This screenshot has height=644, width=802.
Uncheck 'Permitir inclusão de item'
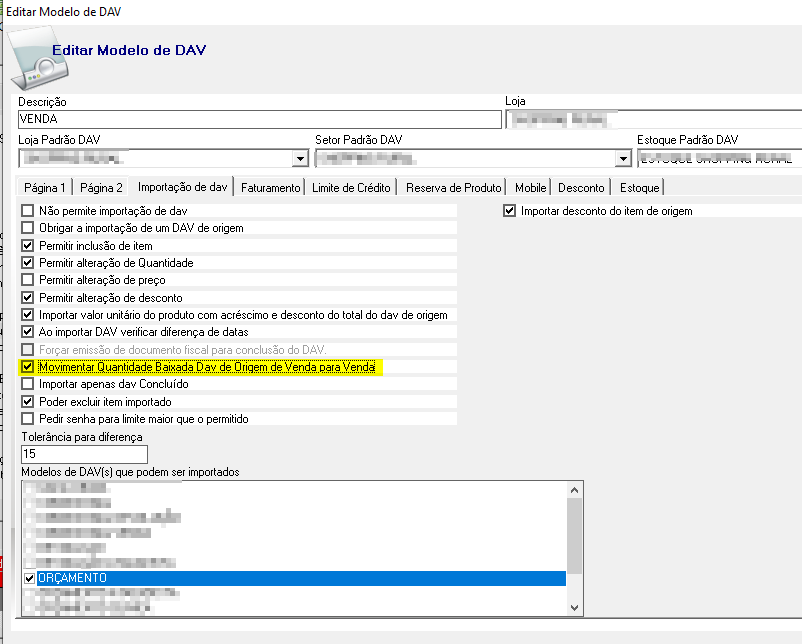tap(28, 246)
